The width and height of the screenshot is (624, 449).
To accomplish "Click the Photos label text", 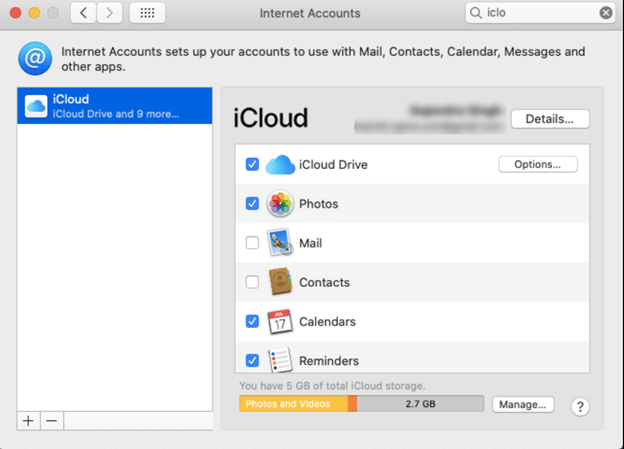I will coord(318,204).
